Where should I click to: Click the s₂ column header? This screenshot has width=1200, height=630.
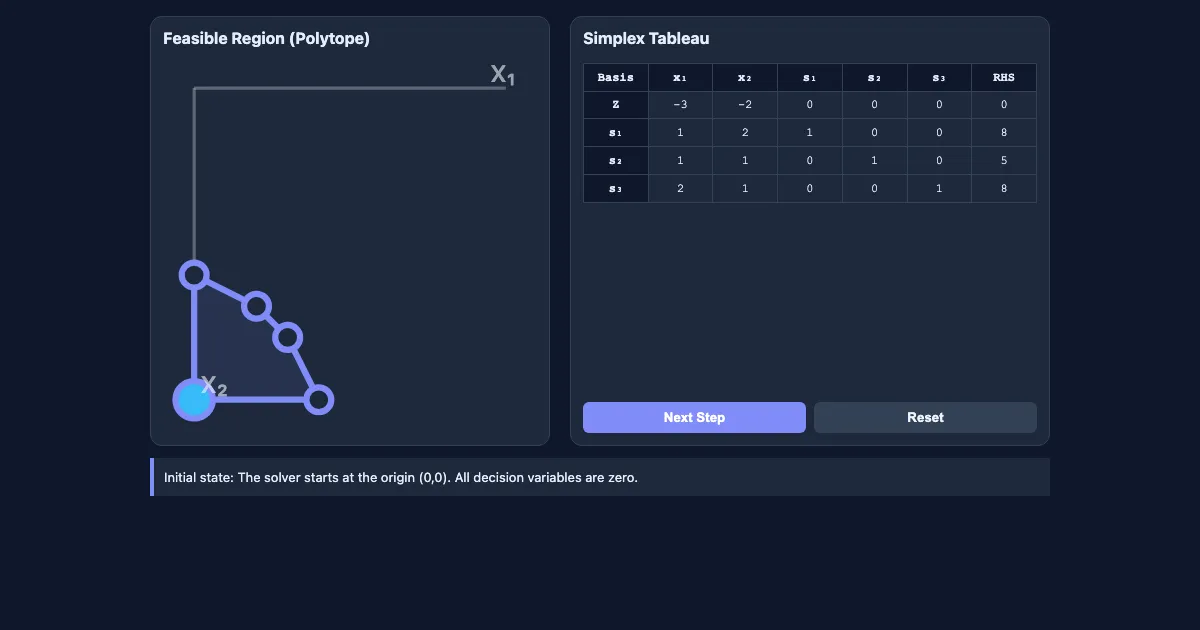[875, 78]
